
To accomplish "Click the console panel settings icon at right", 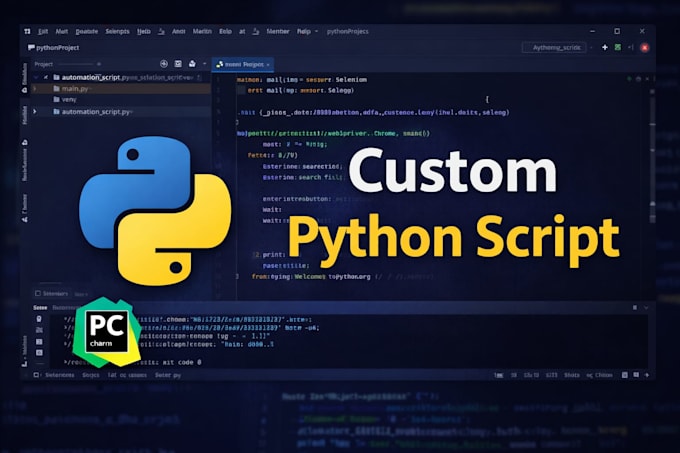I will [635, 307].
